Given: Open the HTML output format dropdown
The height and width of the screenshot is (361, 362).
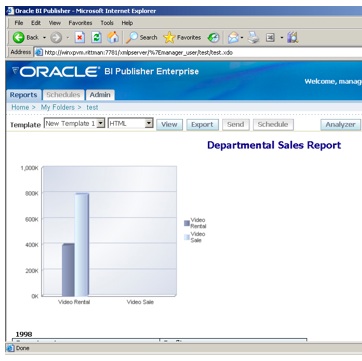Looking at the screenshot, I should click(x=149, y=123).
